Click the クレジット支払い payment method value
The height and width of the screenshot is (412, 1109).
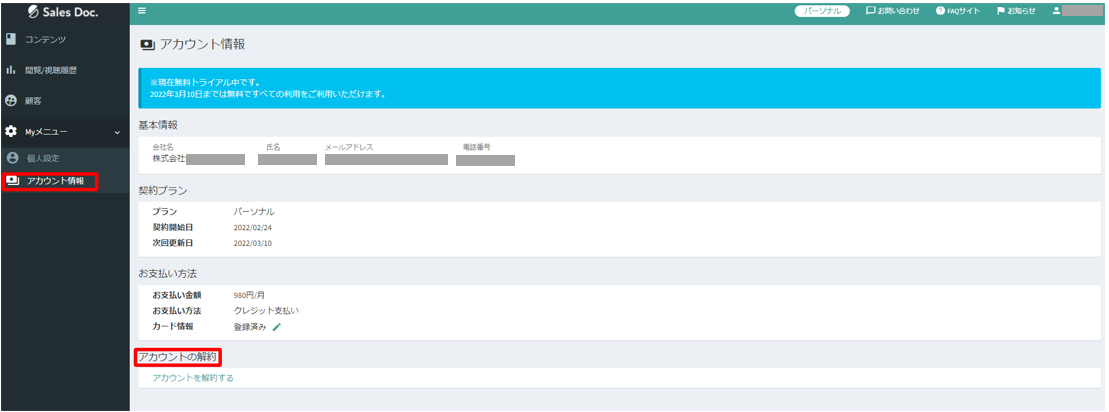[x=266, y=311]
